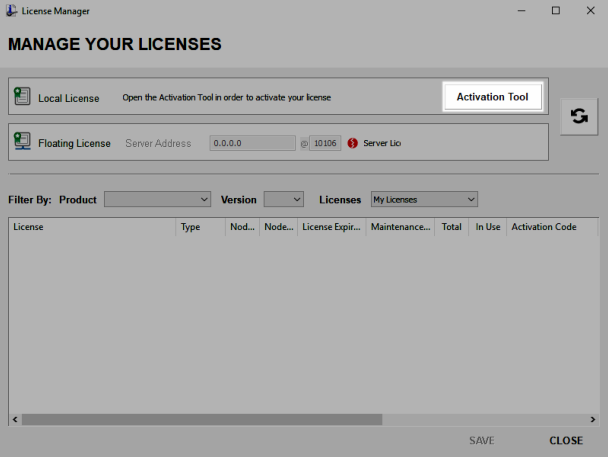Click the Floating License label

[x=74, y=143]
